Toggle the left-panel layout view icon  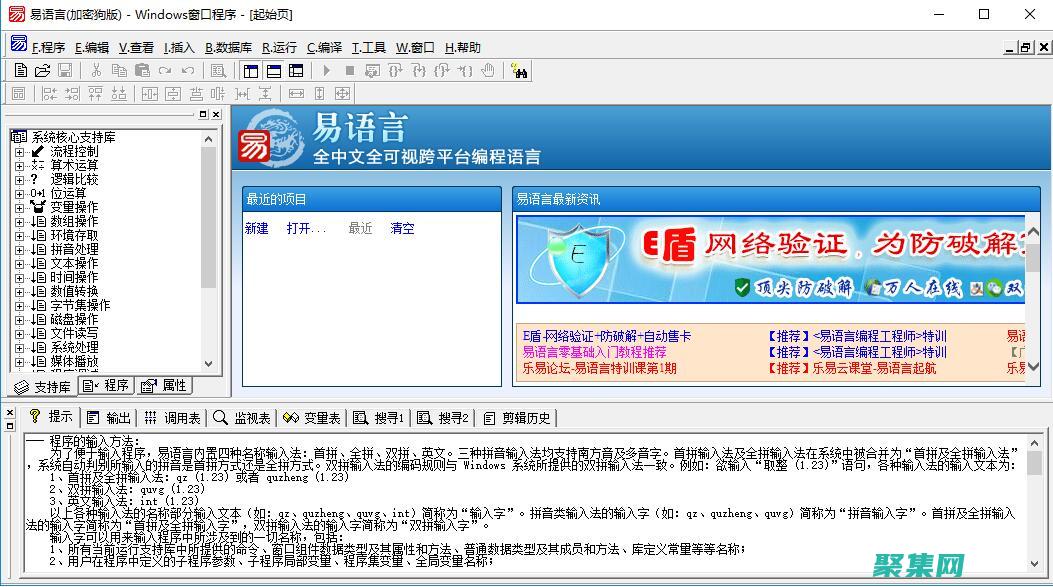coord(250,70)
